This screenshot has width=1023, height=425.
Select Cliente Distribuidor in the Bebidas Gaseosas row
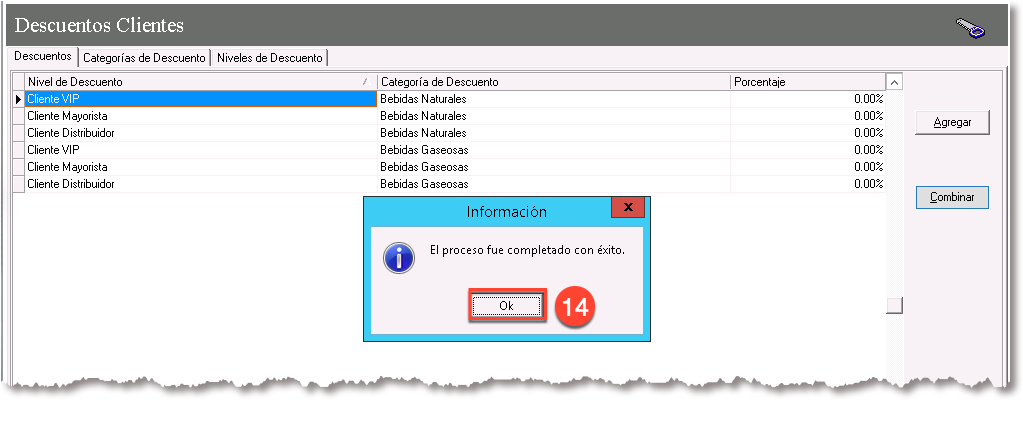pyautogui.click(x=201, y=184)
